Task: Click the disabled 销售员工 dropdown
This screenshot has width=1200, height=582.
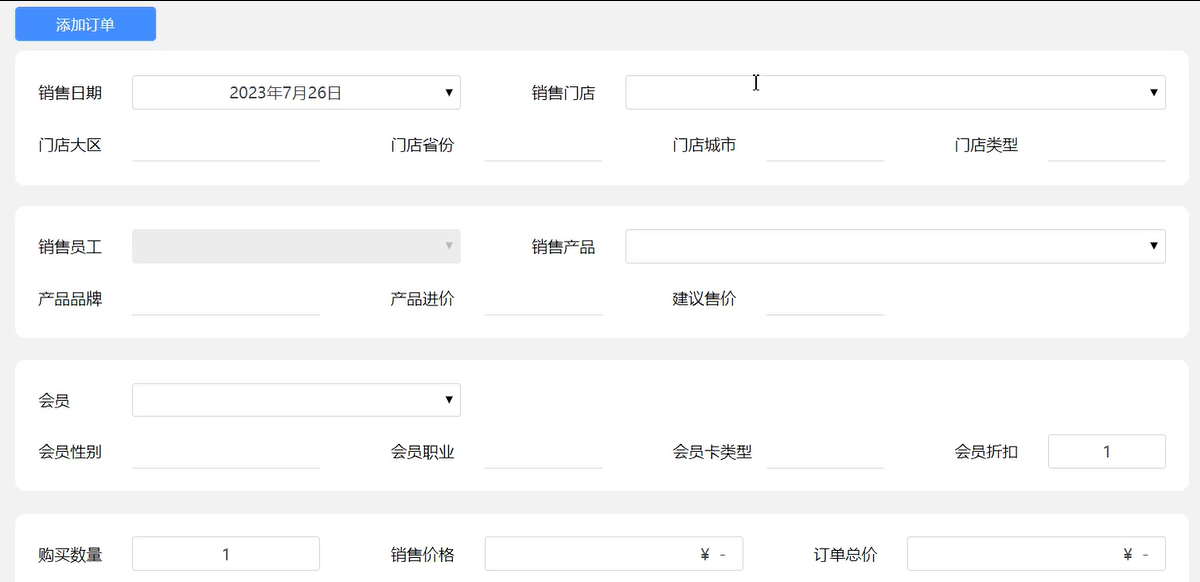Action: [296, 246]
